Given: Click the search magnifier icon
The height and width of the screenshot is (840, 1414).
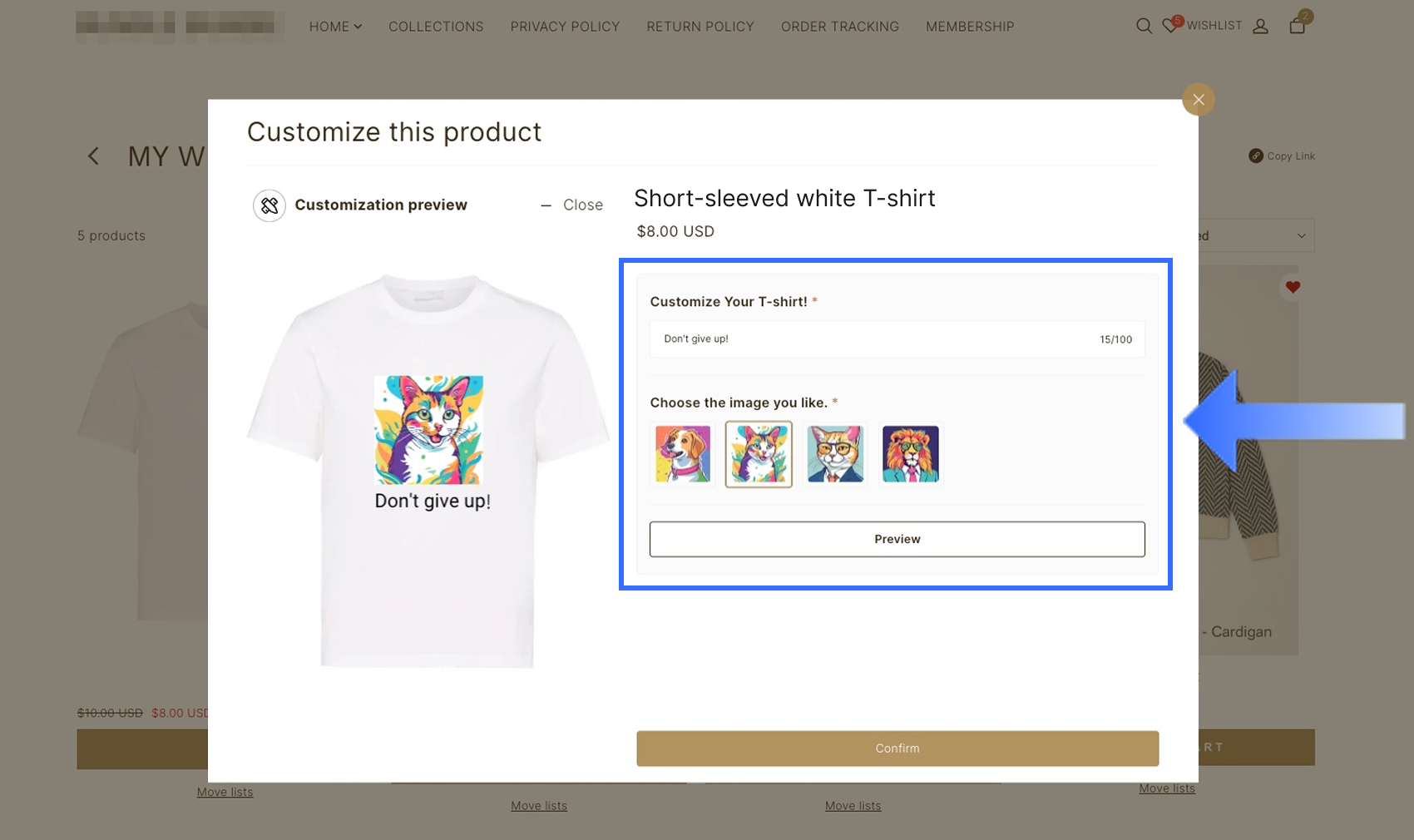Looking at the screenshot, I should (x=1144, y=27).
